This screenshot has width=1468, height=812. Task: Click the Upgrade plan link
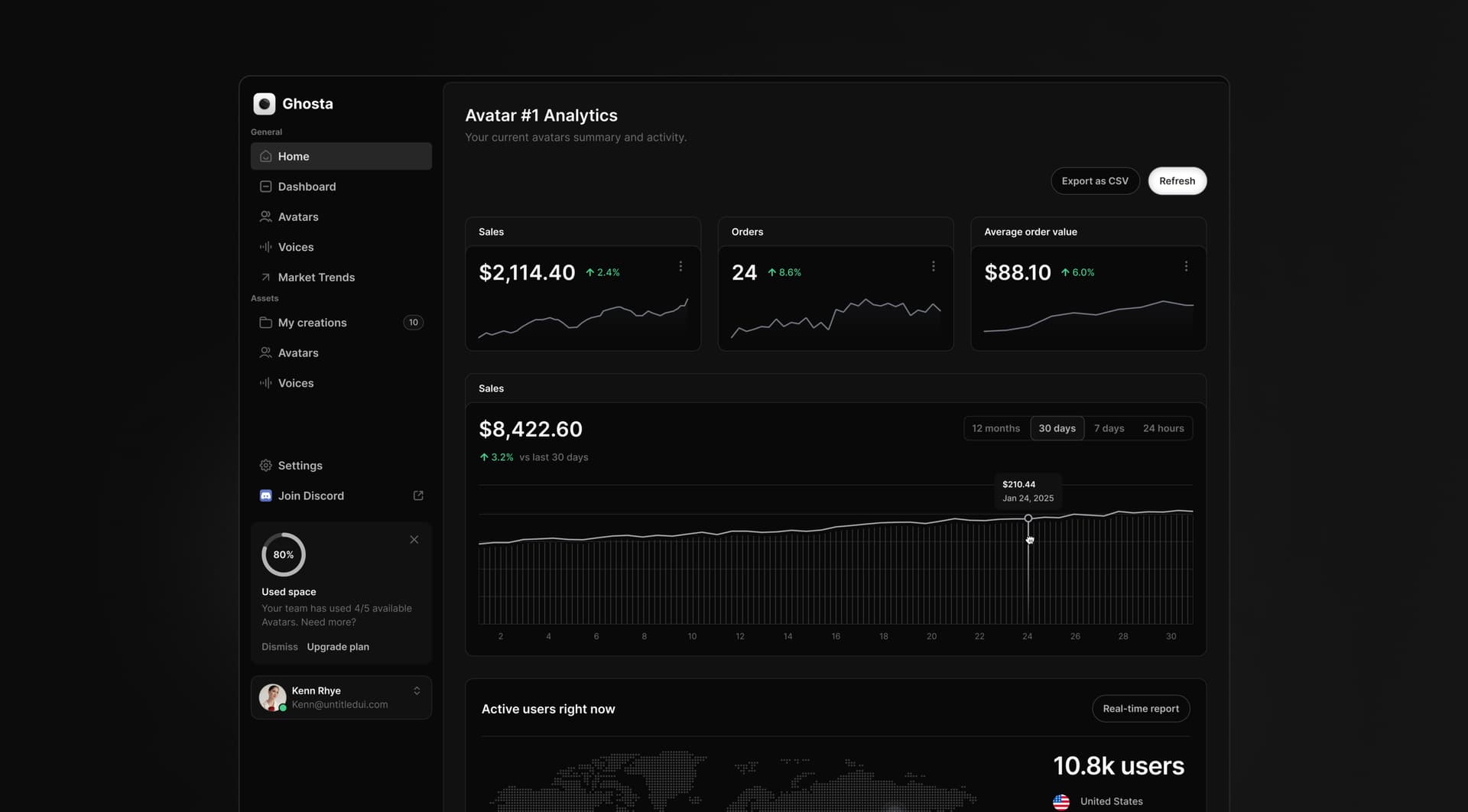pos(338,647)
